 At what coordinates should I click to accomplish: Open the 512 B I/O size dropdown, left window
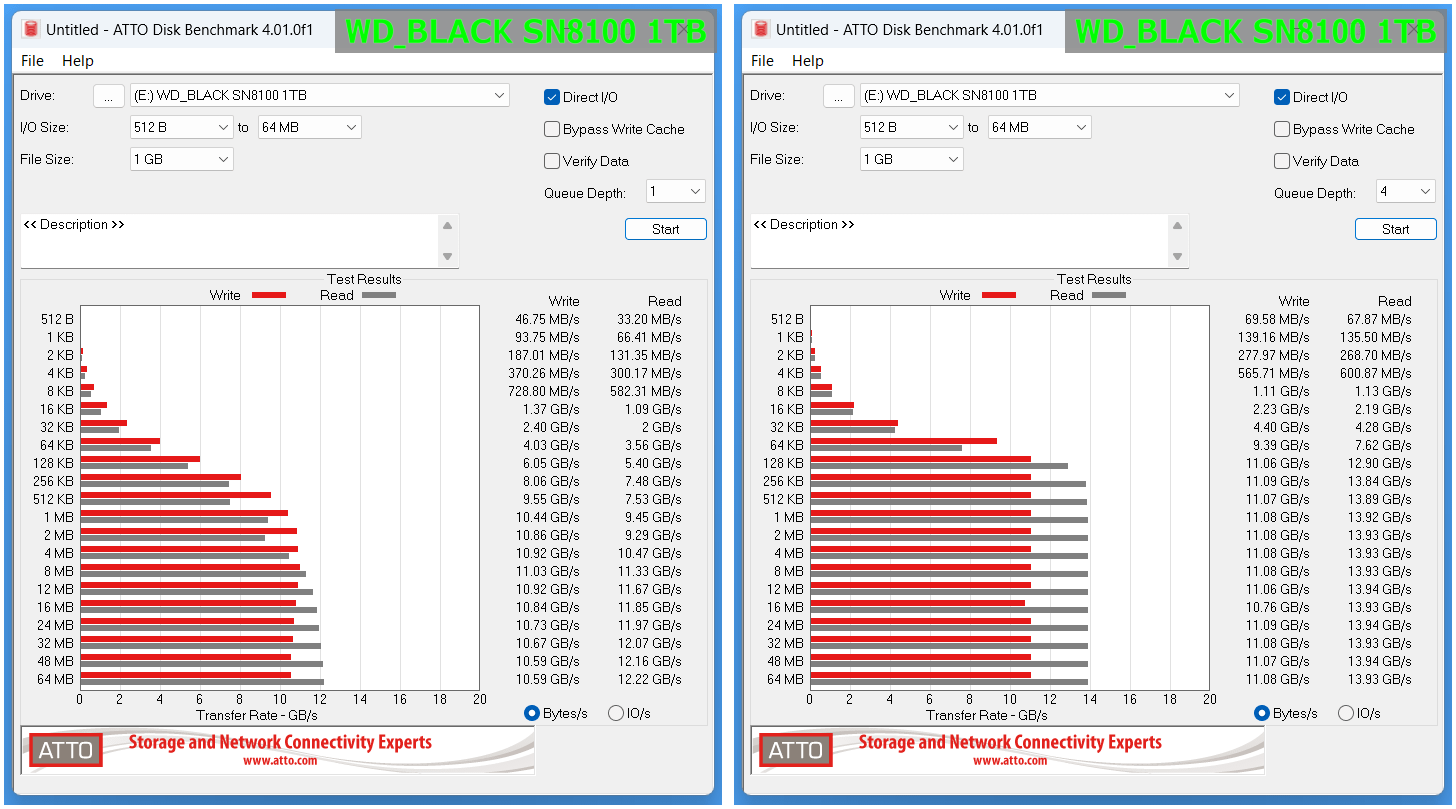tap(182, 128)
